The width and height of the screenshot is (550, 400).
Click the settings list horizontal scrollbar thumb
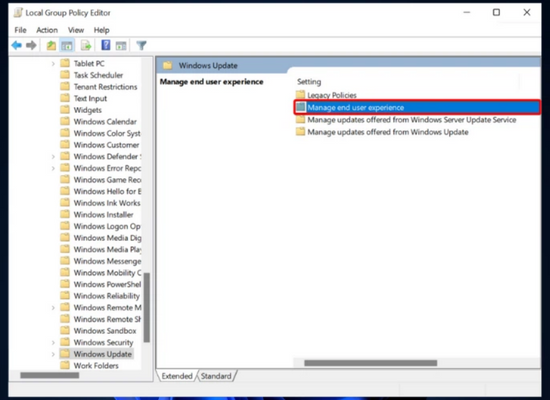[370, 363]
